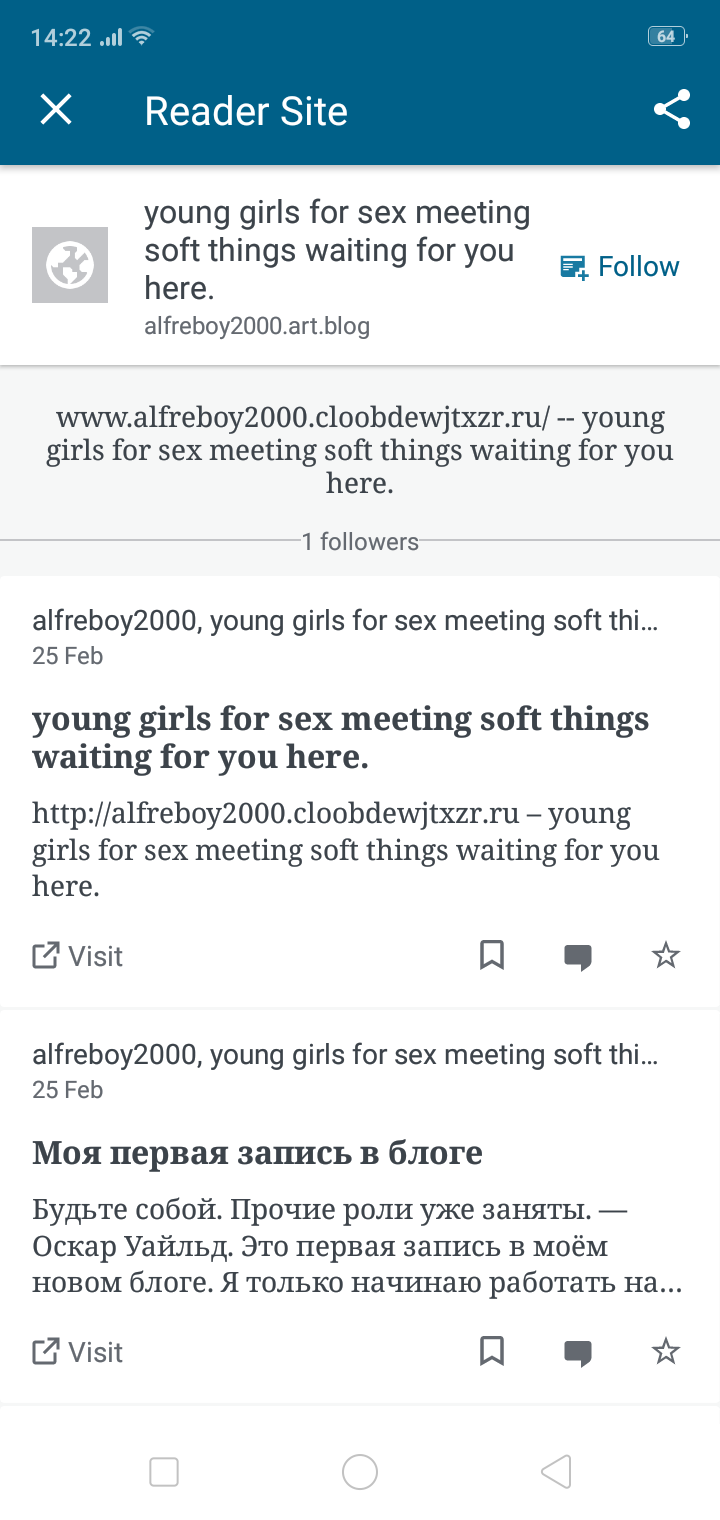Like the cloobdewjtxzr.ru link post with star
This screenshot has width=720, height=1520.
click(666, 956)
